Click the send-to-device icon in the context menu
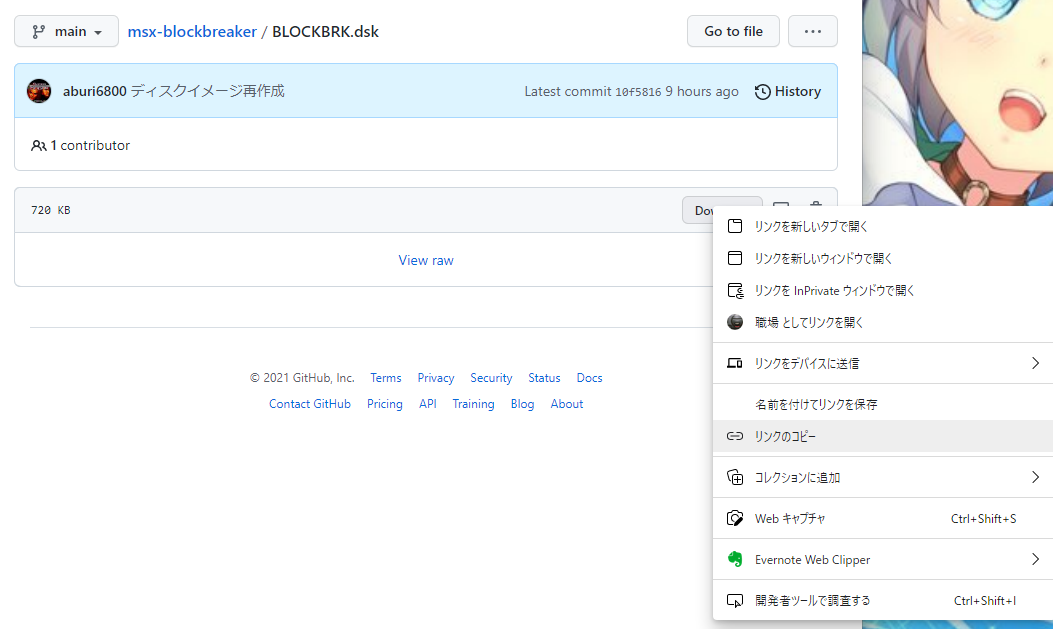This screenshot has height=629, width=1053. (x=735, y=363)
